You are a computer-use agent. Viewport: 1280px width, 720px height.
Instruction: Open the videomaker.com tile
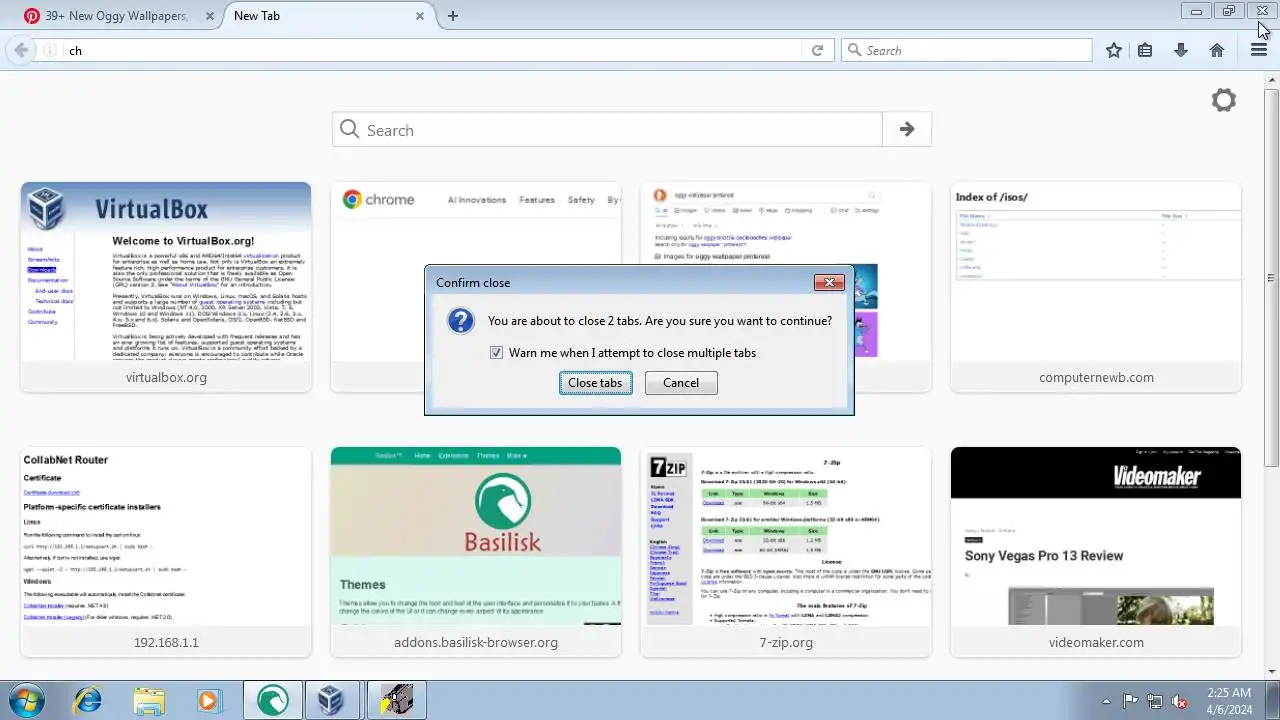point(1096,552)
